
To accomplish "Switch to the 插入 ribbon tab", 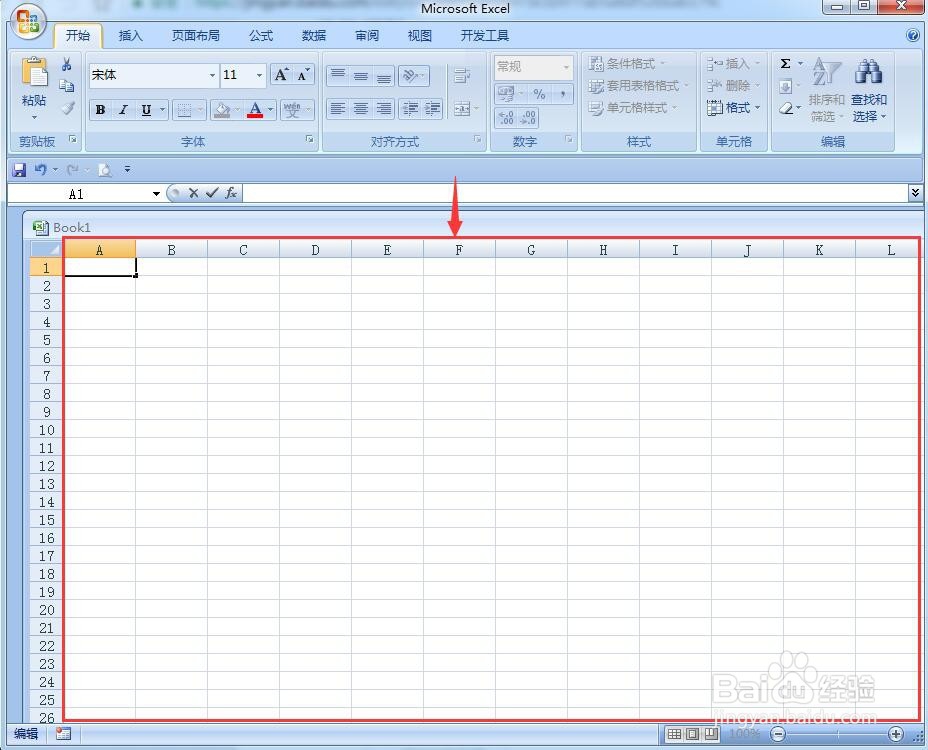I will coord(130,36).
